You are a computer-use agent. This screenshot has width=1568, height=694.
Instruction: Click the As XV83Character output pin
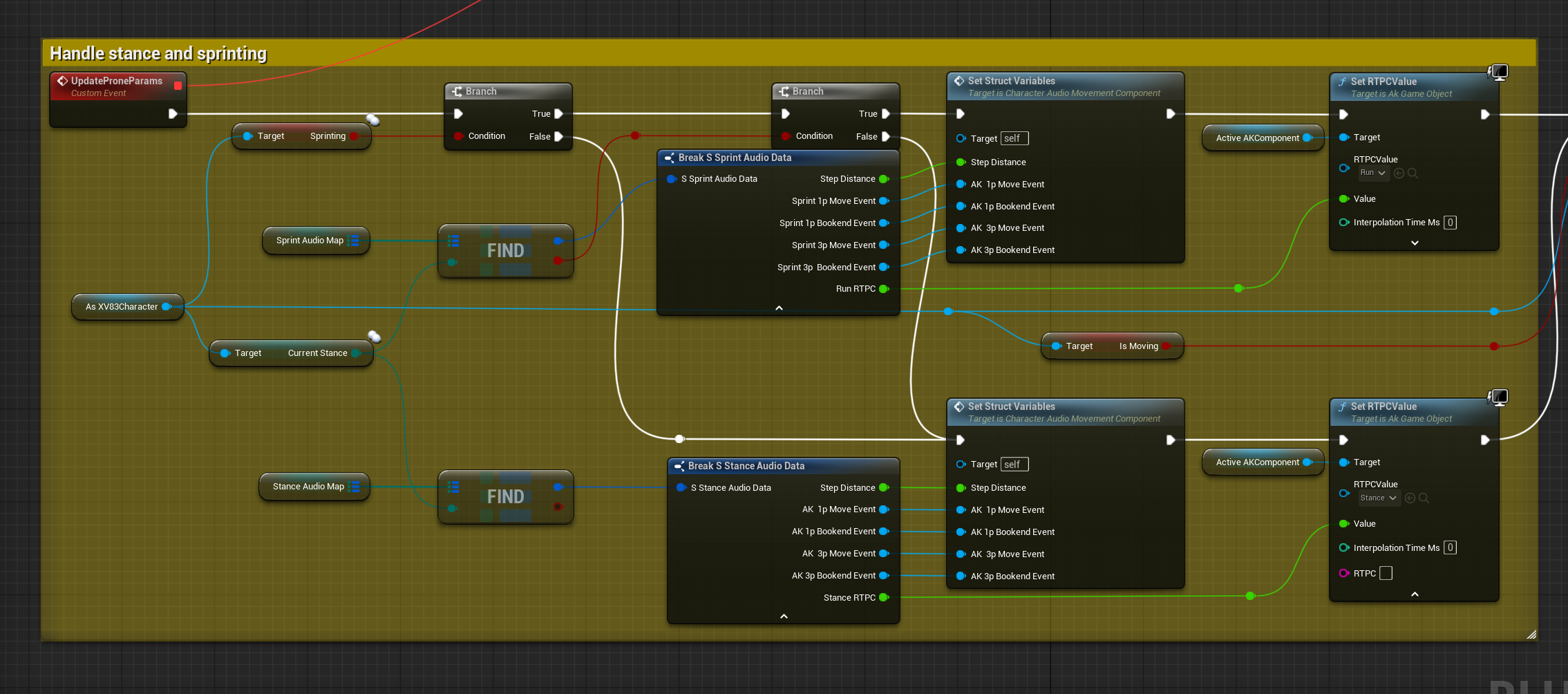coord(167,307)
